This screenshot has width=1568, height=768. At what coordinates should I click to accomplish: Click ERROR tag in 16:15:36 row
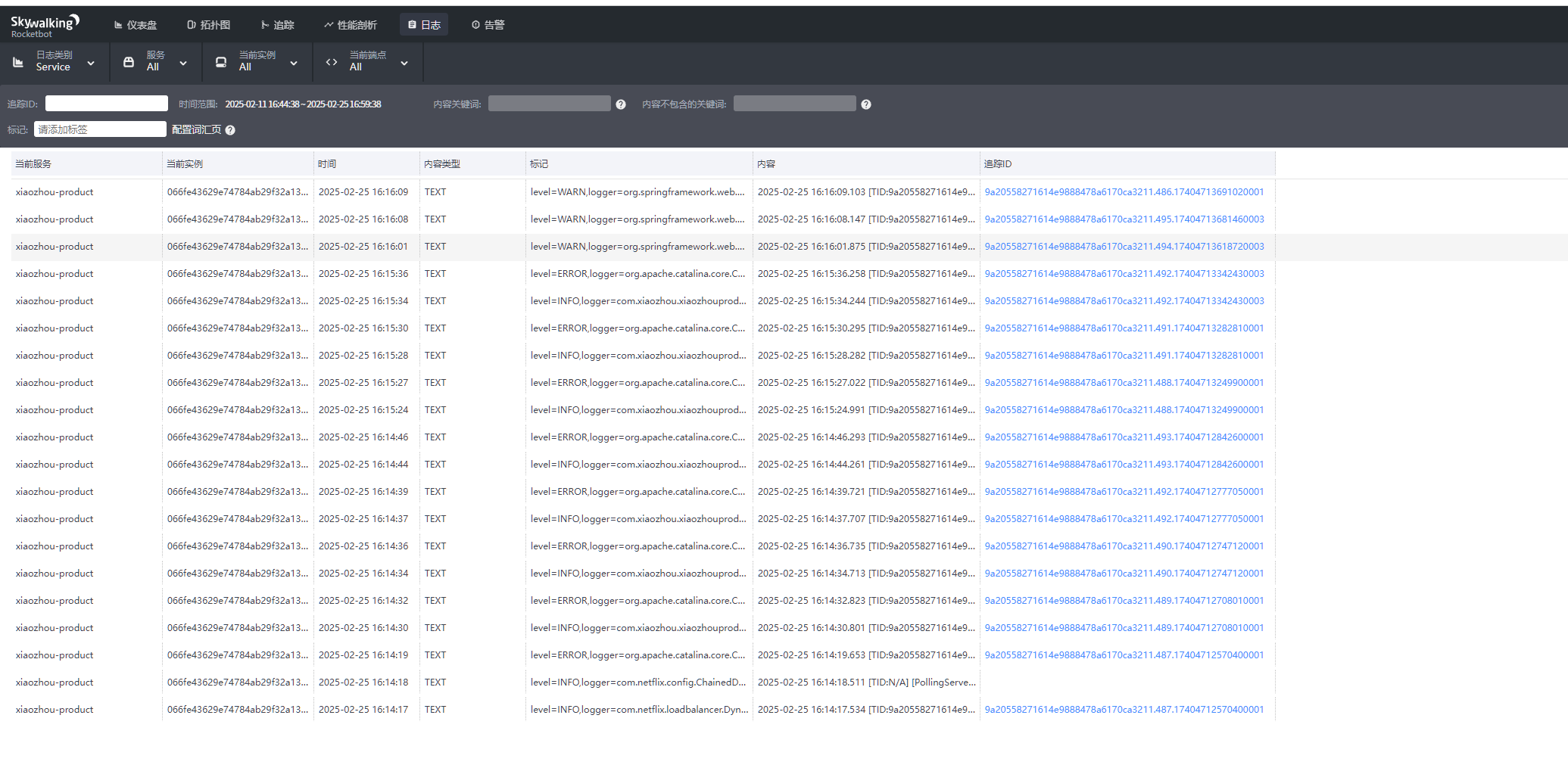(637, 274)
